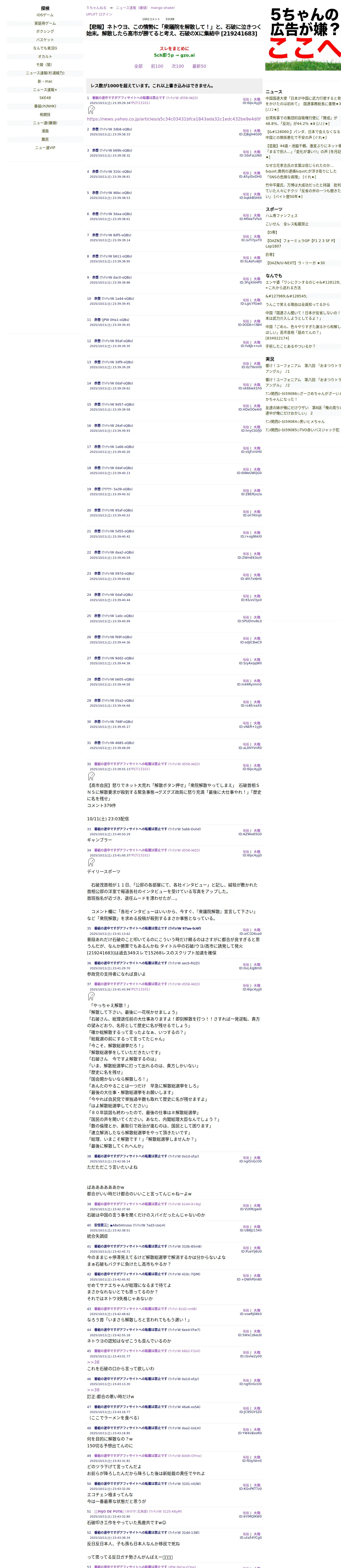The image size is (341, 1568).
Task: Go to 前100 posts
Action: tap(157, 66)
